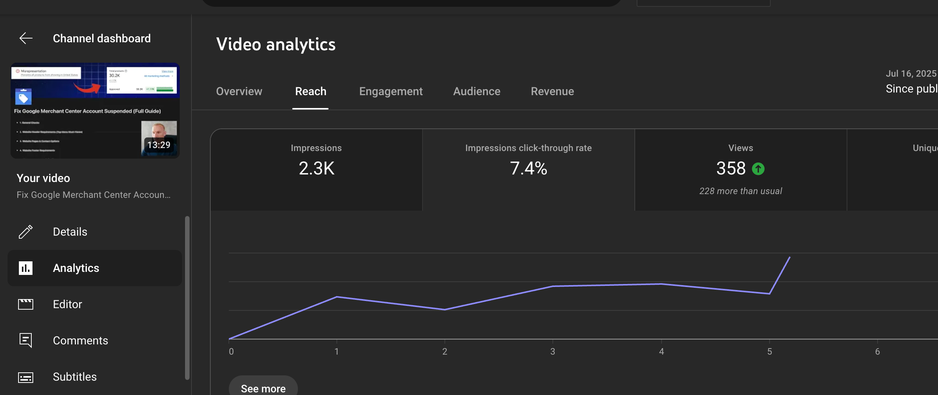The image size is (938, 395).
Task: Switch to the Revenue tab
Action: 552,92
